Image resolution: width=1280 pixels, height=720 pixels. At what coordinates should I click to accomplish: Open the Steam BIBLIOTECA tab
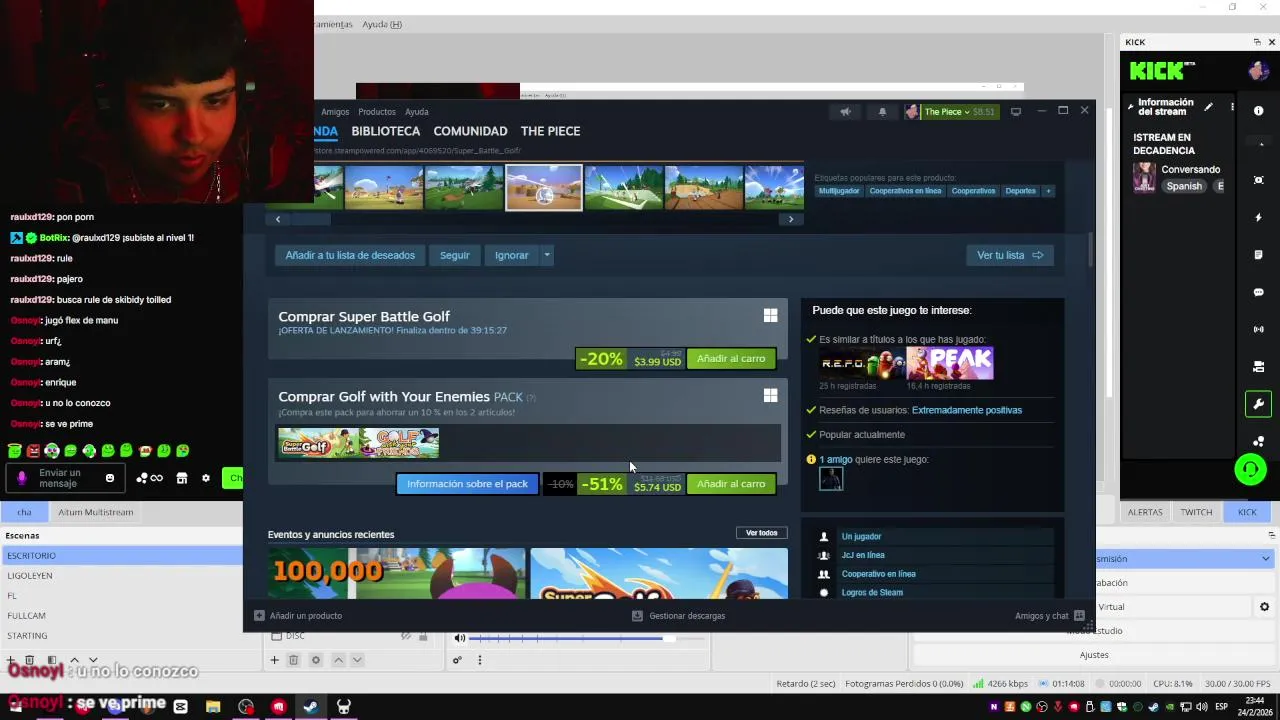tap(386, 131)
